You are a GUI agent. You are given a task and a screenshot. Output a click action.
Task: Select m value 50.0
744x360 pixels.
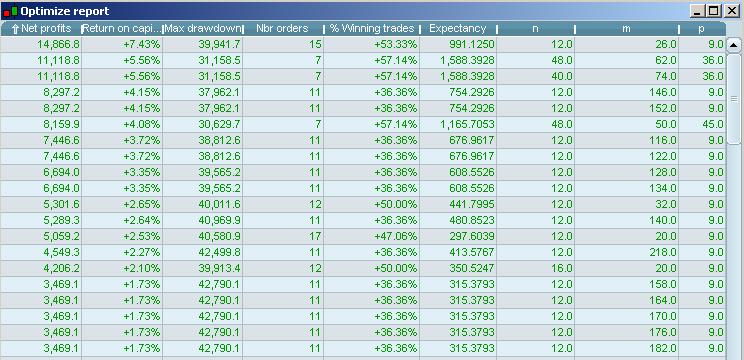(666, 125)
